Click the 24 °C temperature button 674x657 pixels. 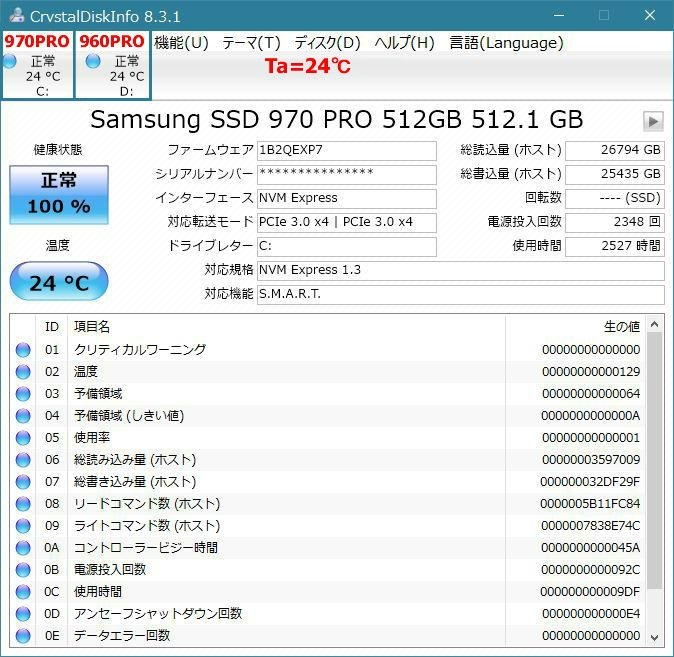tap(59, 281)
